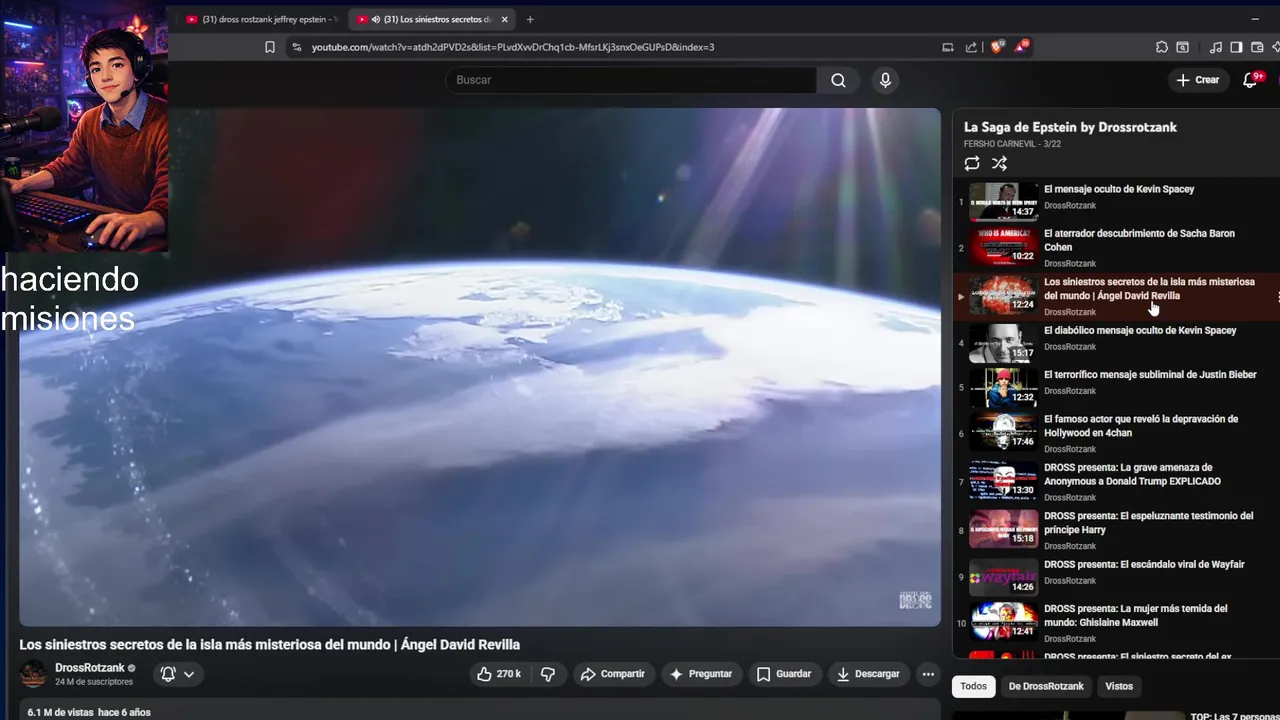
Task: Click the search magnifier button
Action: 838,80
